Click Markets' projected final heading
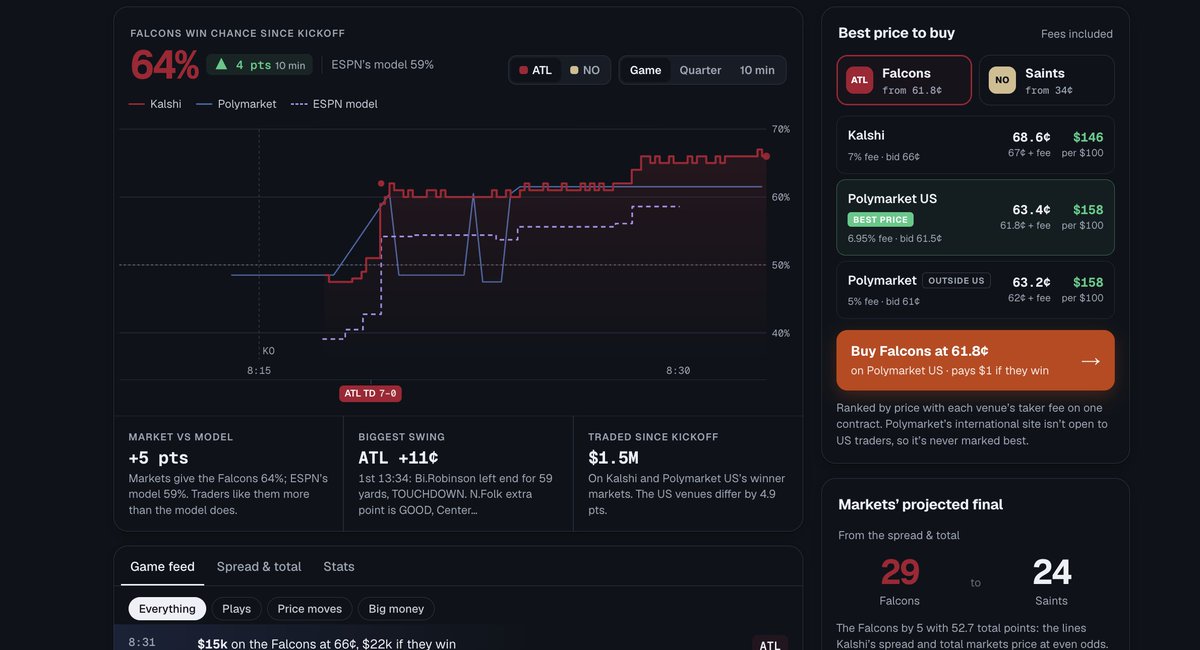The width and height of the screenshot is (1200, 650). coord(920,505)
